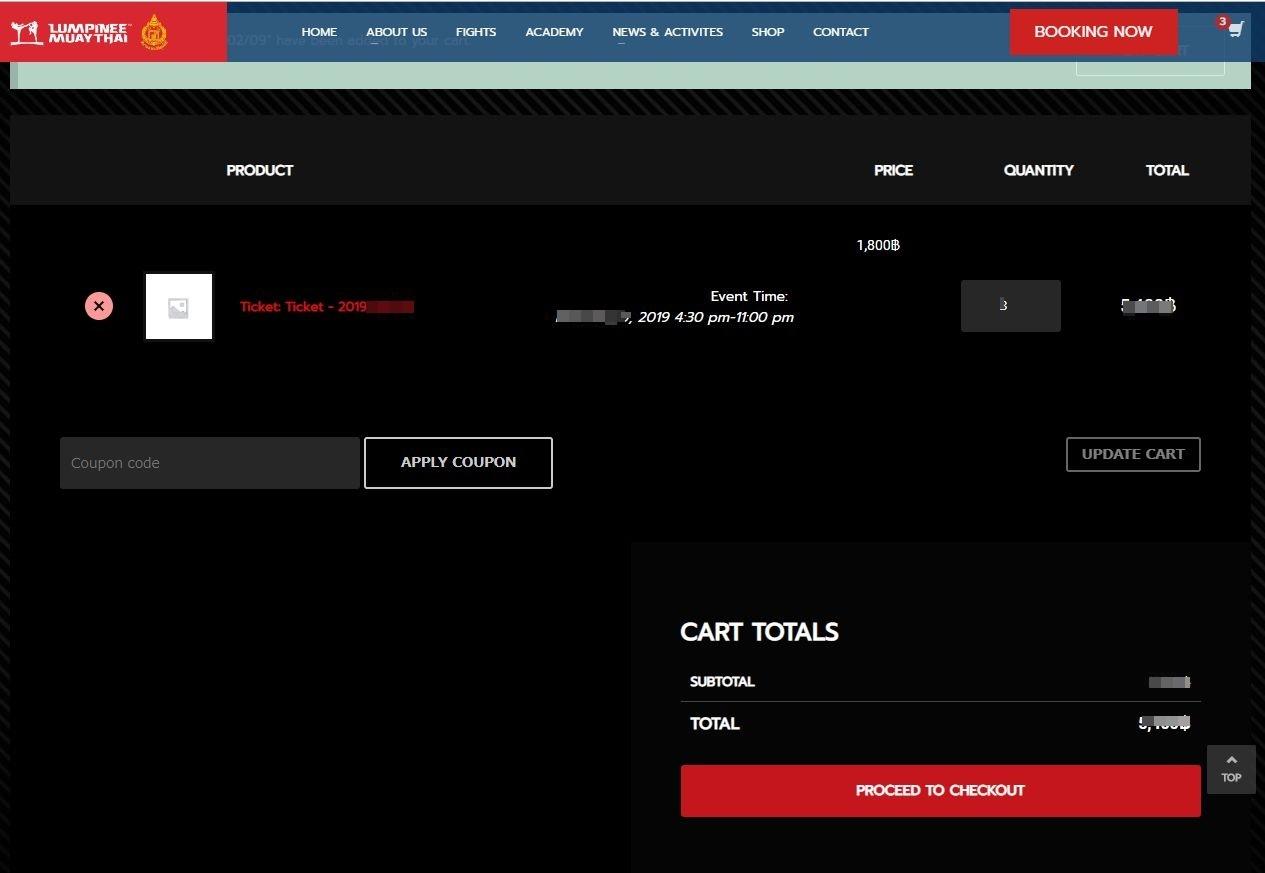This screenshot has height=873, width=1265.
Task: Open the Contact page
Action: coord(840,32)
